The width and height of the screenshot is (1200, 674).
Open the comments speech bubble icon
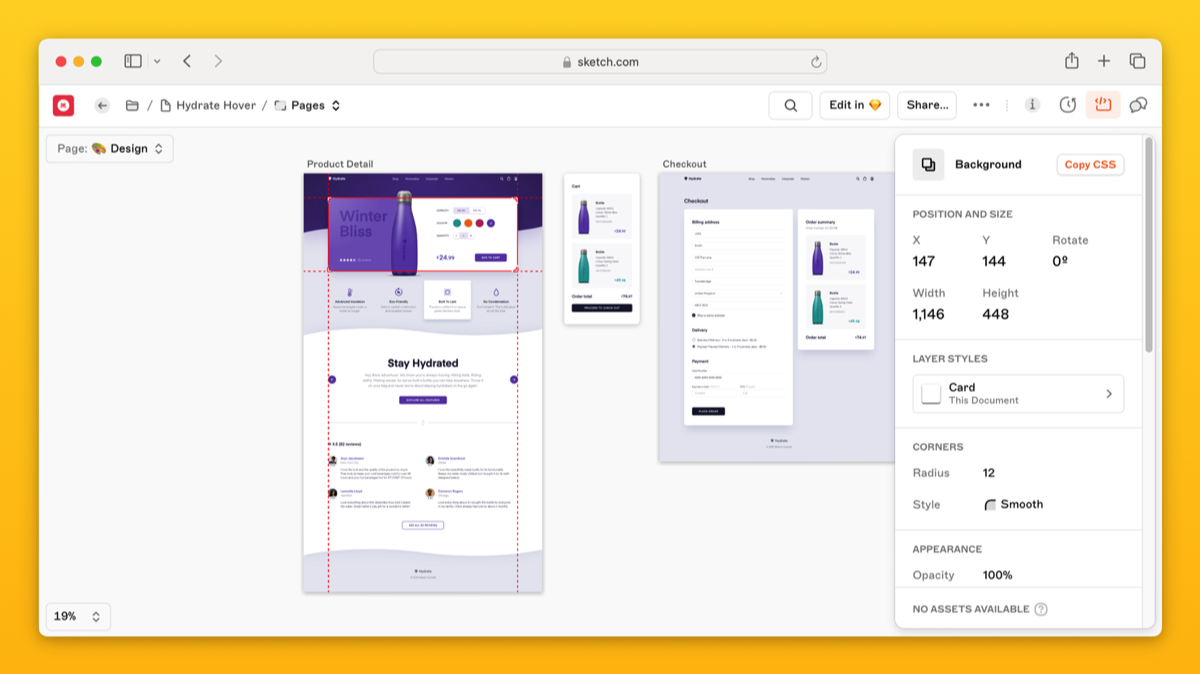click(x=1138, y=105)
